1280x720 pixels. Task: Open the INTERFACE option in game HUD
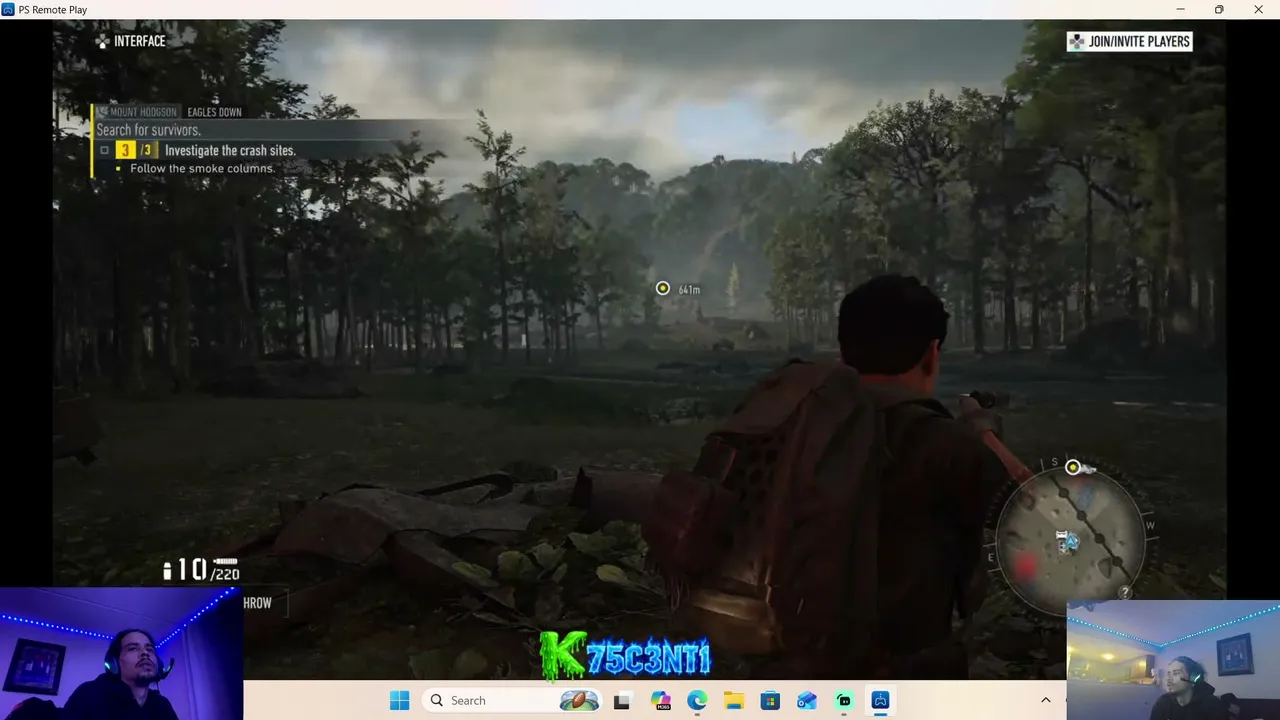139,41
